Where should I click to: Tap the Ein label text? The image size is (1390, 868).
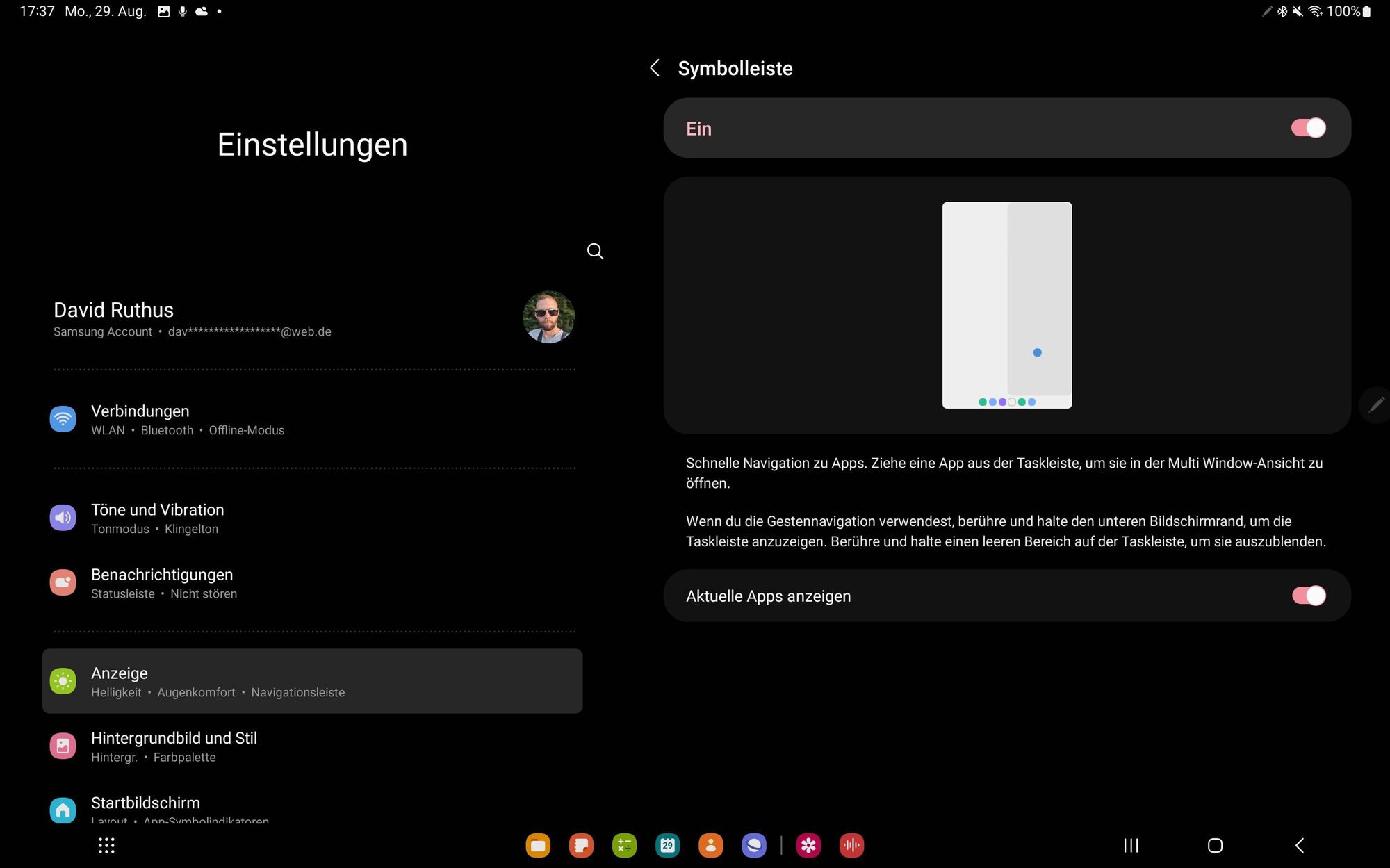tap(698, 129)
